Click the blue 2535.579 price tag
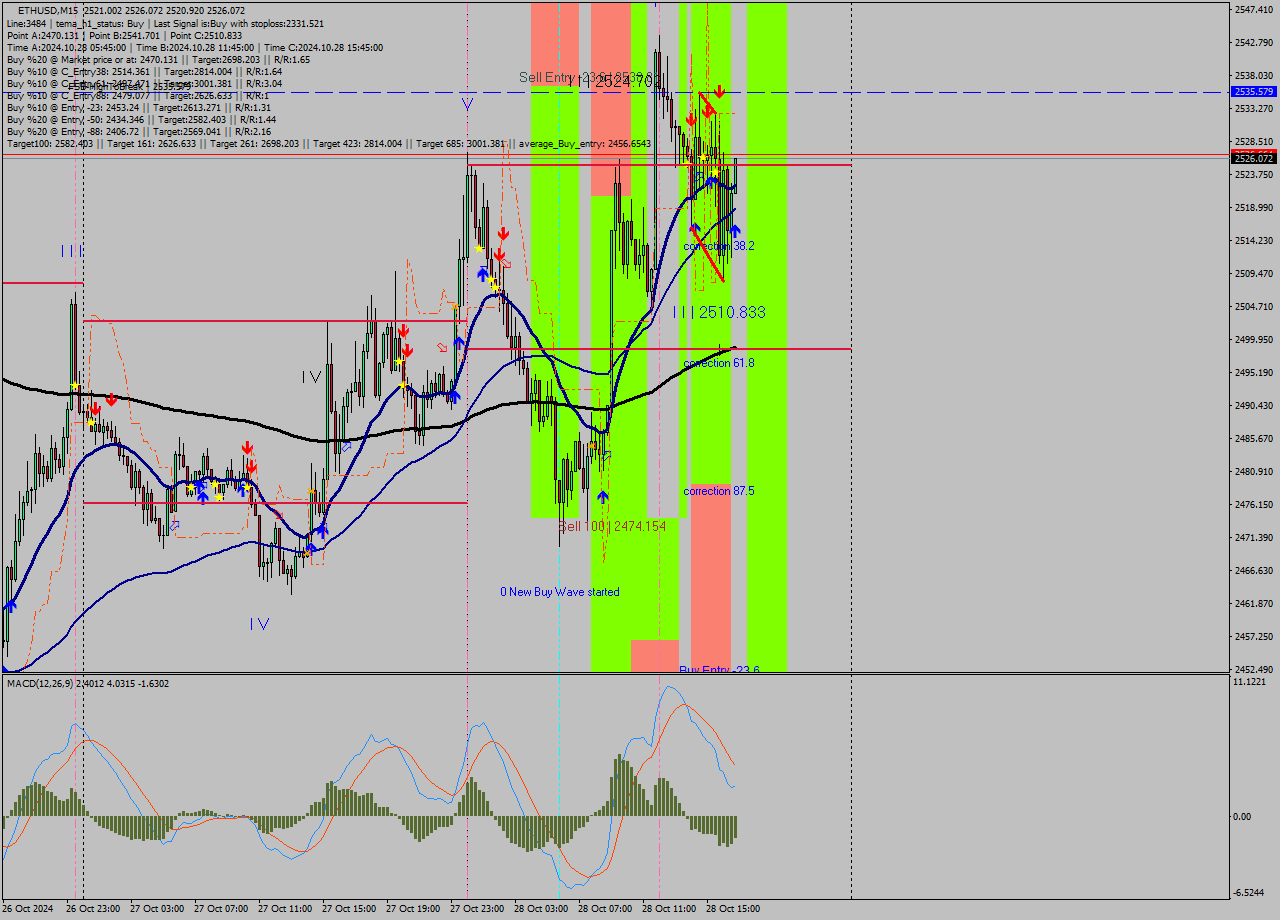Screen dimensions: 1280x920 pos(1254,92)
